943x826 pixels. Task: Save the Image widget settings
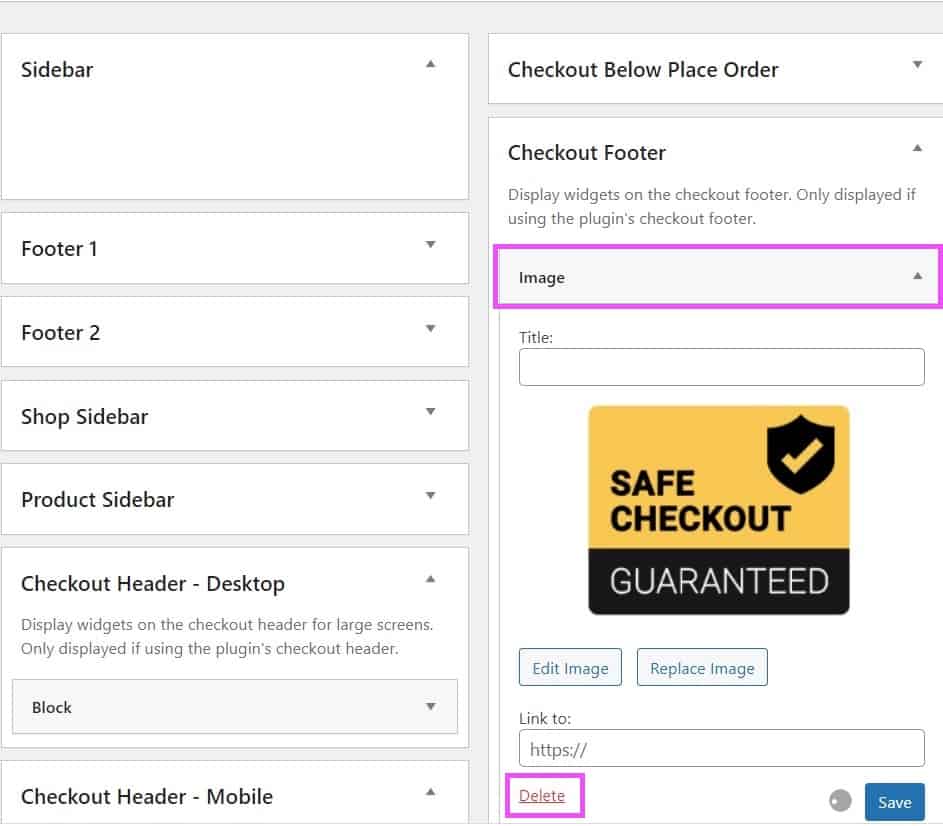click(894, 802)
